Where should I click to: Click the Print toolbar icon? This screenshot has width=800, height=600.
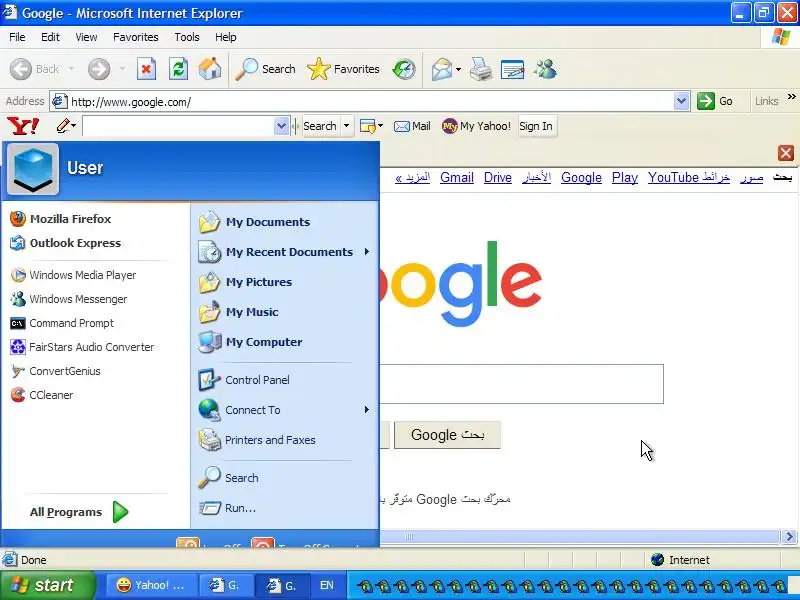[x=481, y=69]
